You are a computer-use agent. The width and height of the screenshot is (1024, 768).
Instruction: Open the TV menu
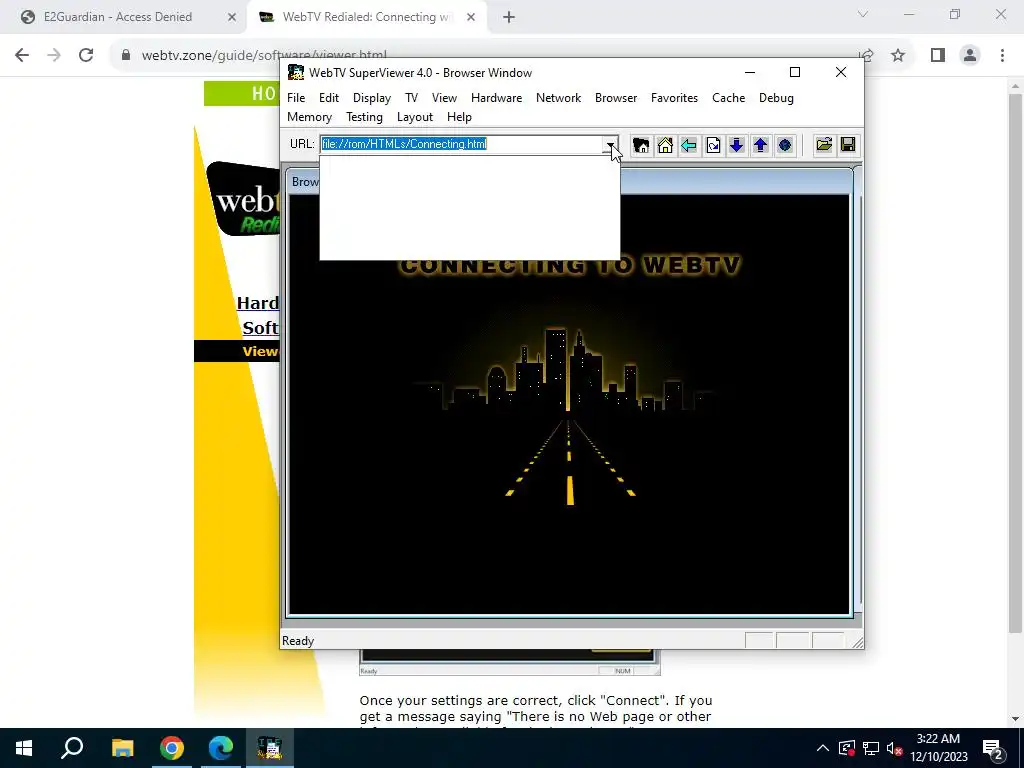[x=411, y=98]
